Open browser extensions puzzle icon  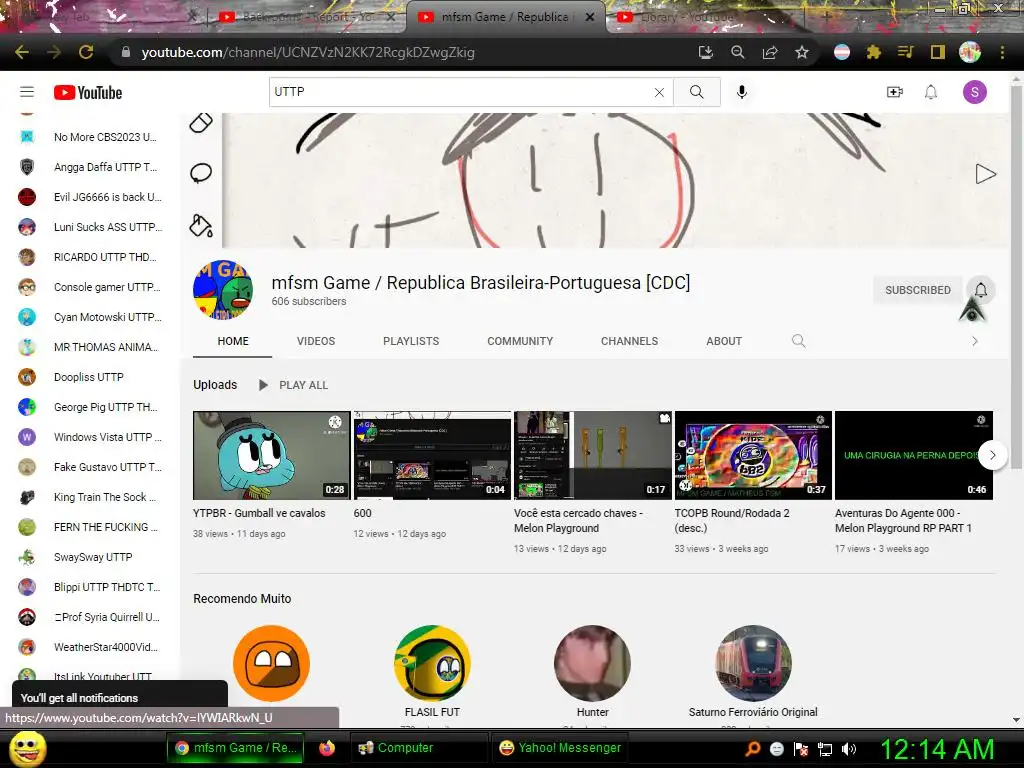click(x=874, y=52)
